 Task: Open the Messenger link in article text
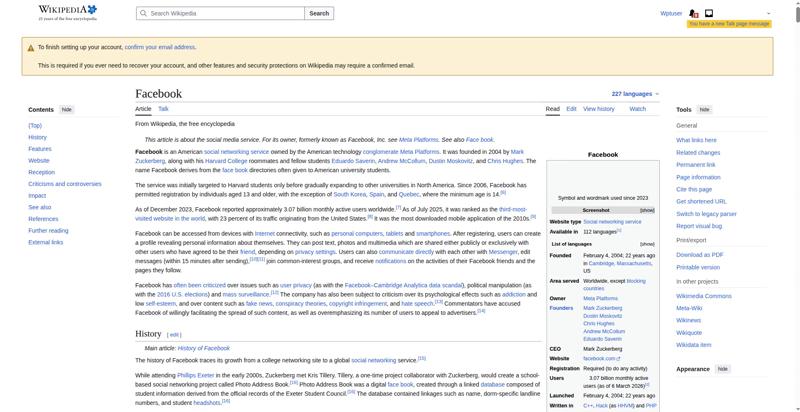pos(503,252)
